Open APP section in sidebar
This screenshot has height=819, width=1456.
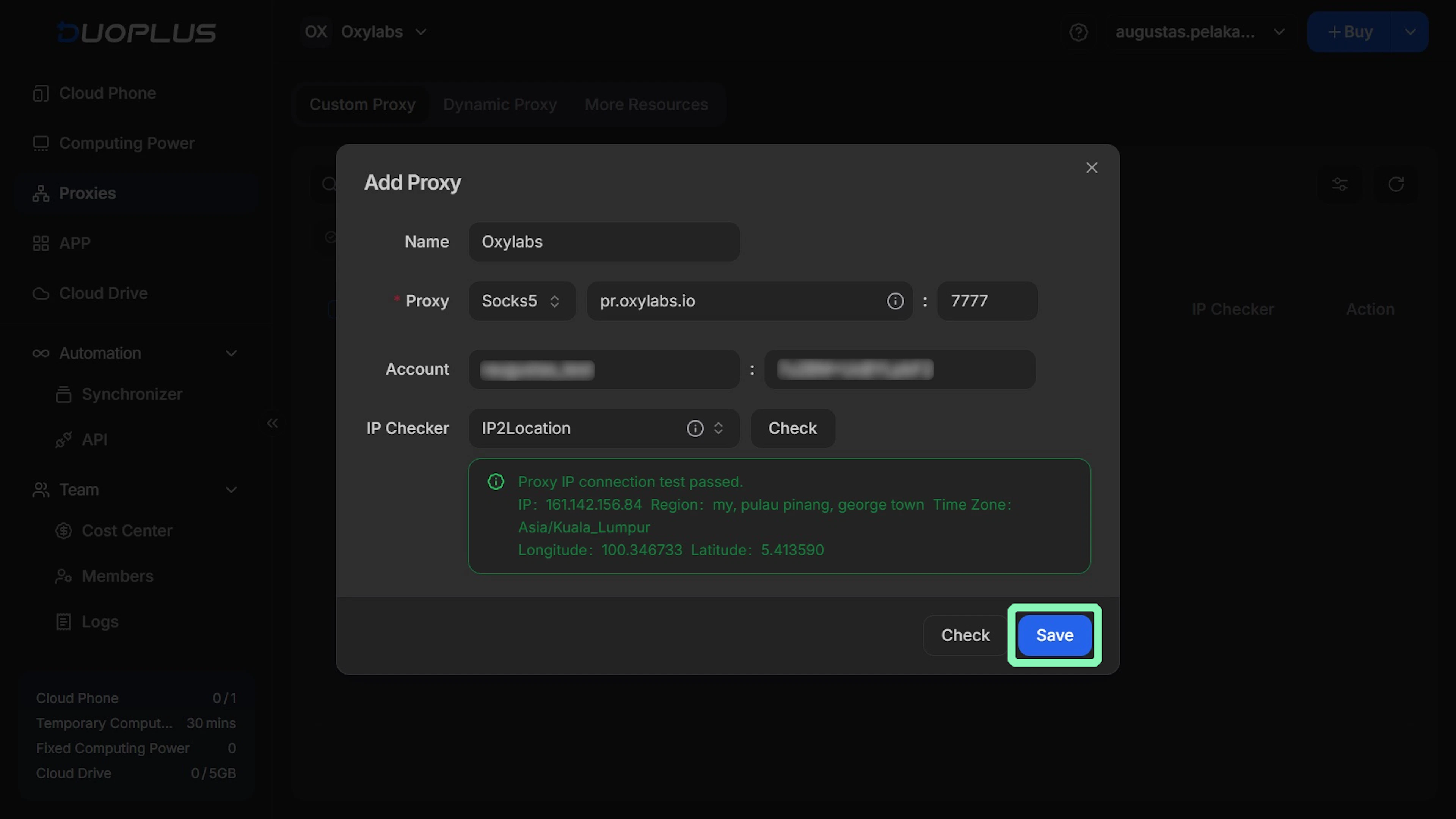136,243
